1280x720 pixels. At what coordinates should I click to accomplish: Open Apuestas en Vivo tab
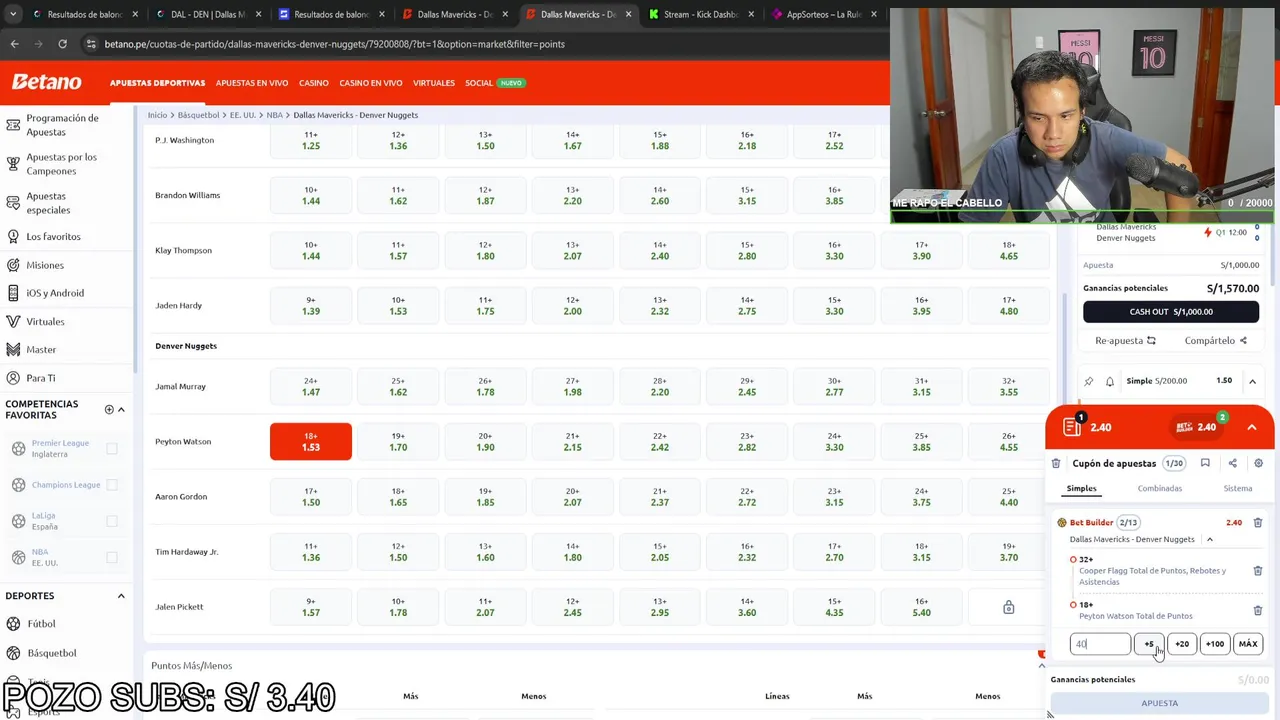tap(252, 83)
